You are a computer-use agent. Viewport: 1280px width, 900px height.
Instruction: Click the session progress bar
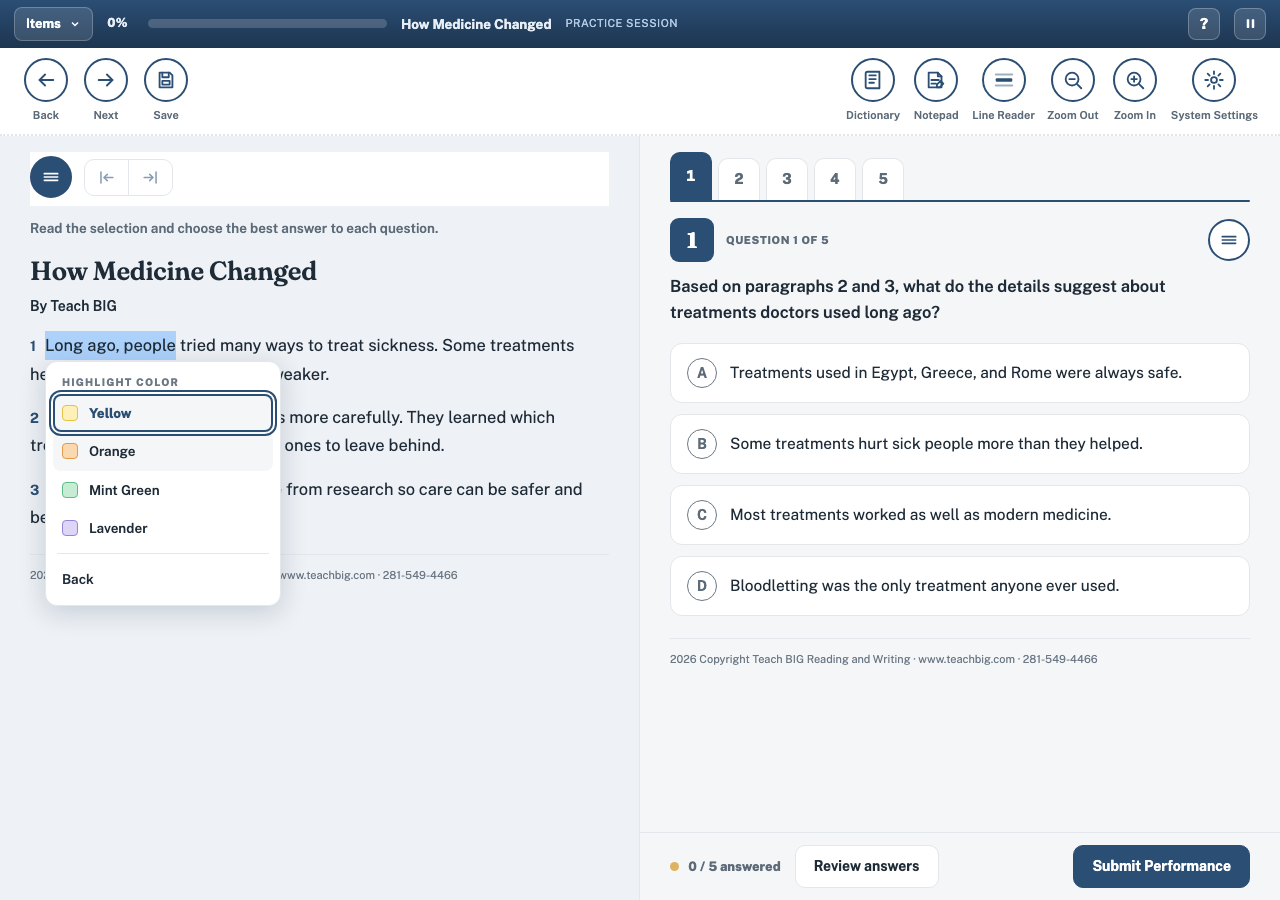pyautogui.click(x=267, y=23)
